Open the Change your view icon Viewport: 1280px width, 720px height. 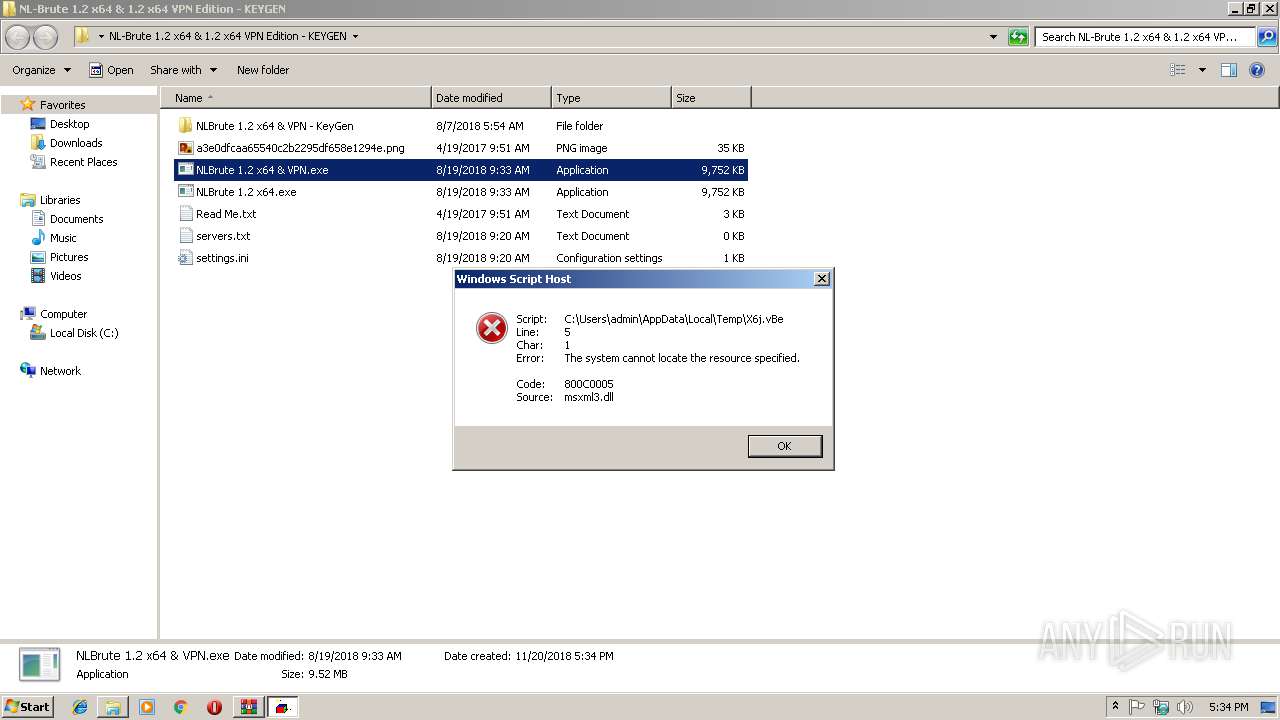coord(1178,70)
